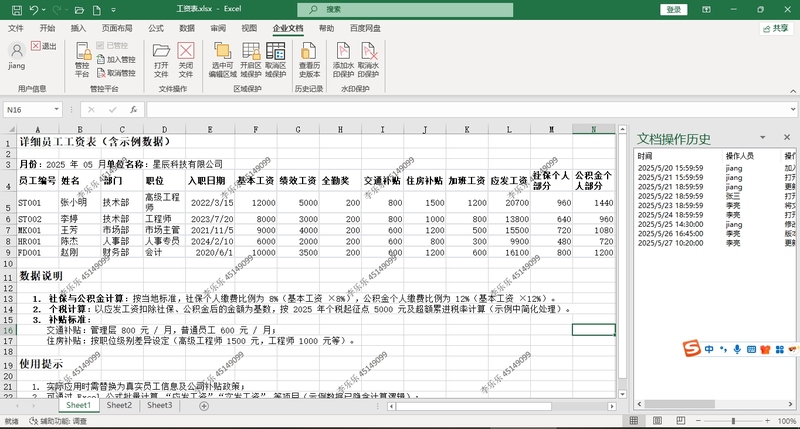800x429 pixels.
Task: Switch to the 百度网盘 ribbon tab
Action: [x=365, y=28]
